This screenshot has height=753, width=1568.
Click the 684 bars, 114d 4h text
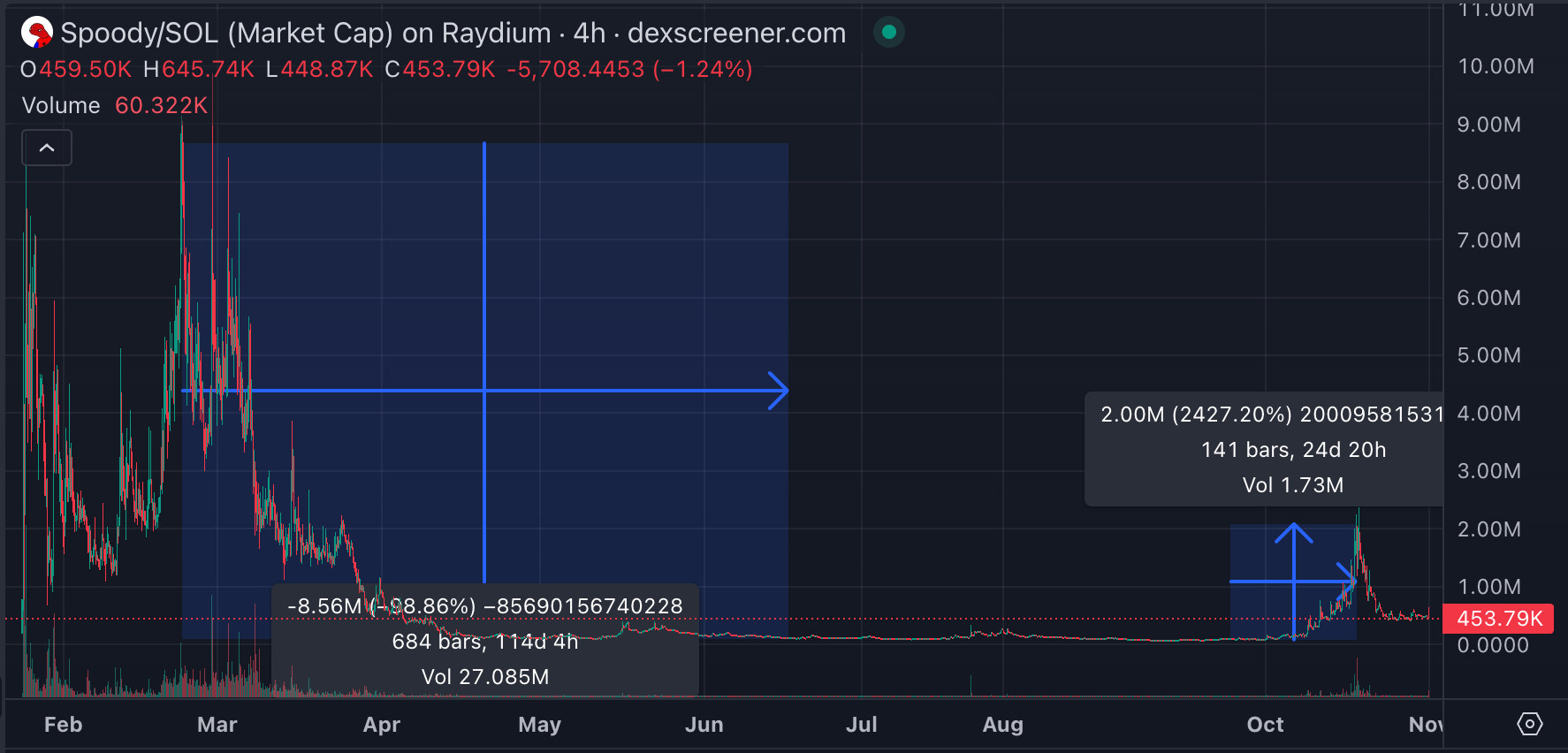coord(485,641)
